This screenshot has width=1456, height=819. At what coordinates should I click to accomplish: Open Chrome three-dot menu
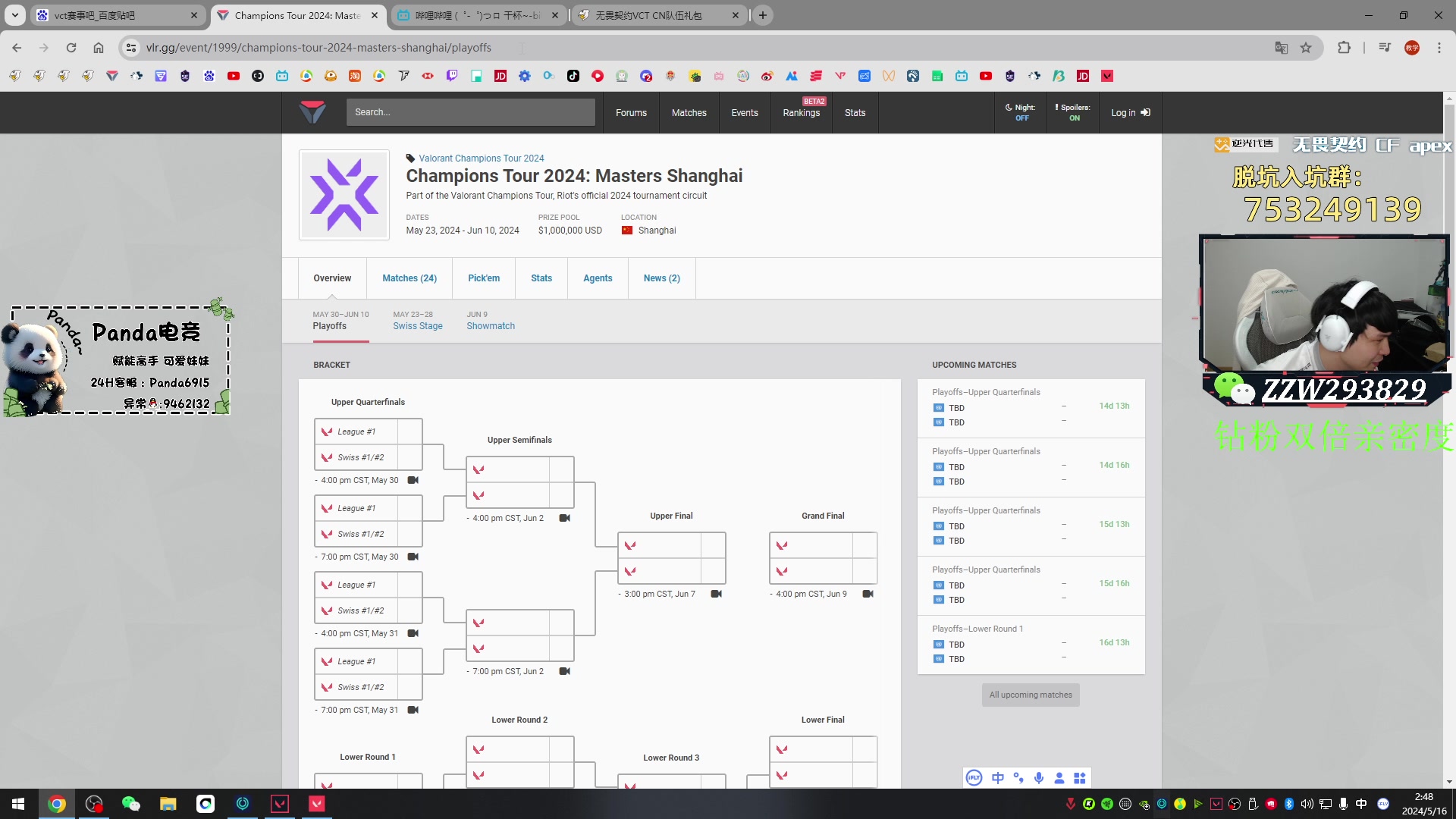1439,48
